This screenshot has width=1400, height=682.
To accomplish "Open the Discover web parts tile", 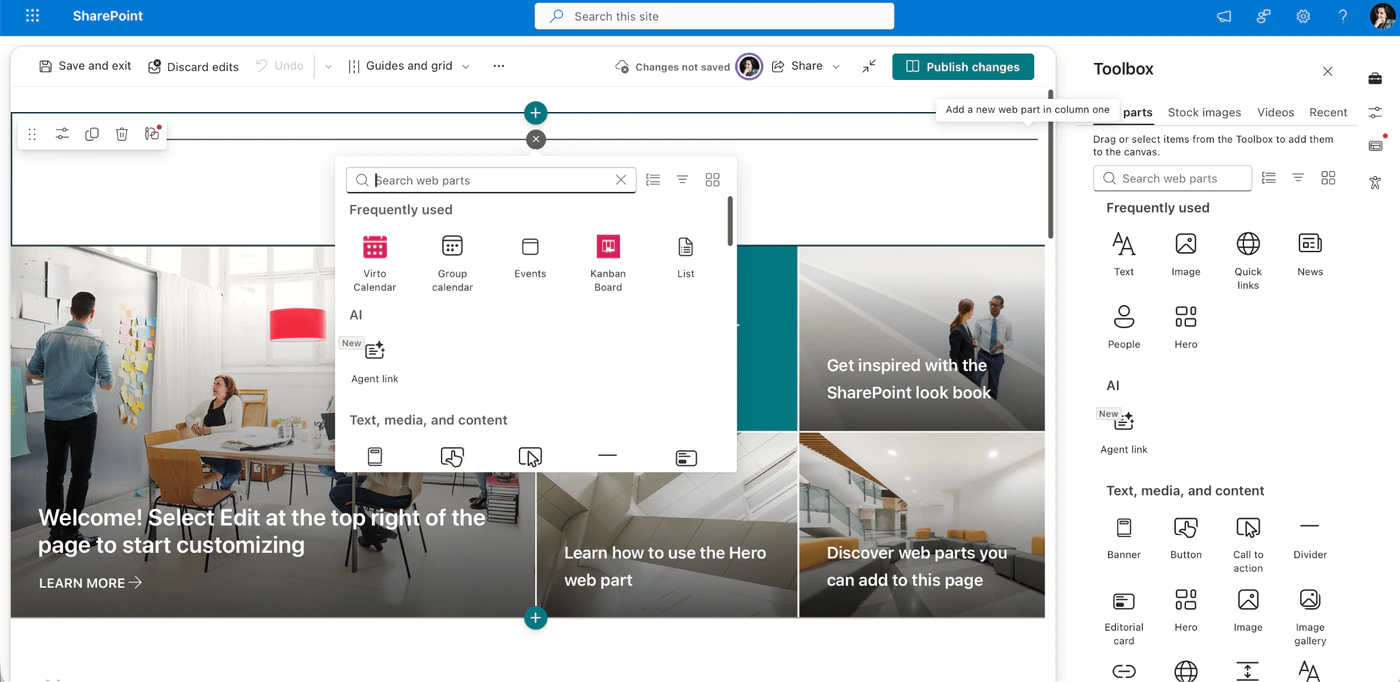I will point(921,525).
